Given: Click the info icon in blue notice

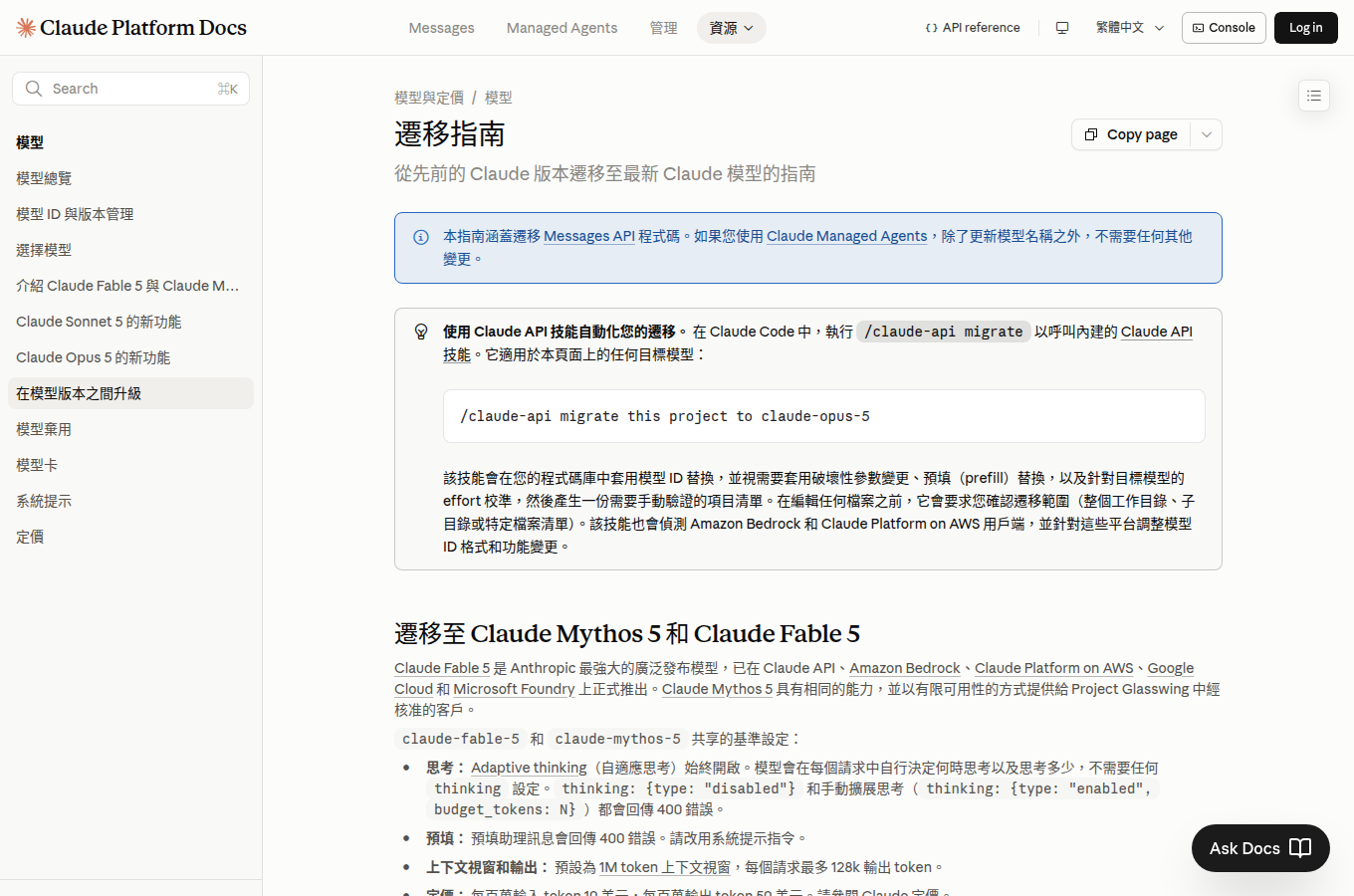Looking at the screenshot, I should pyautogui.click(x=421, y=237).
